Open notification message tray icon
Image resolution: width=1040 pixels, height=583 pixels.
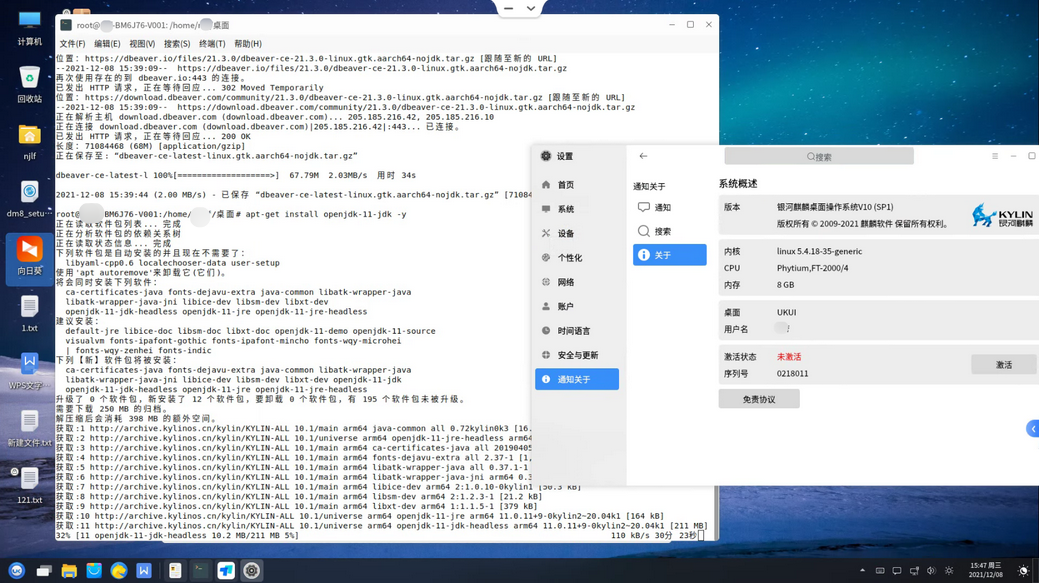[x=897, y=570]
